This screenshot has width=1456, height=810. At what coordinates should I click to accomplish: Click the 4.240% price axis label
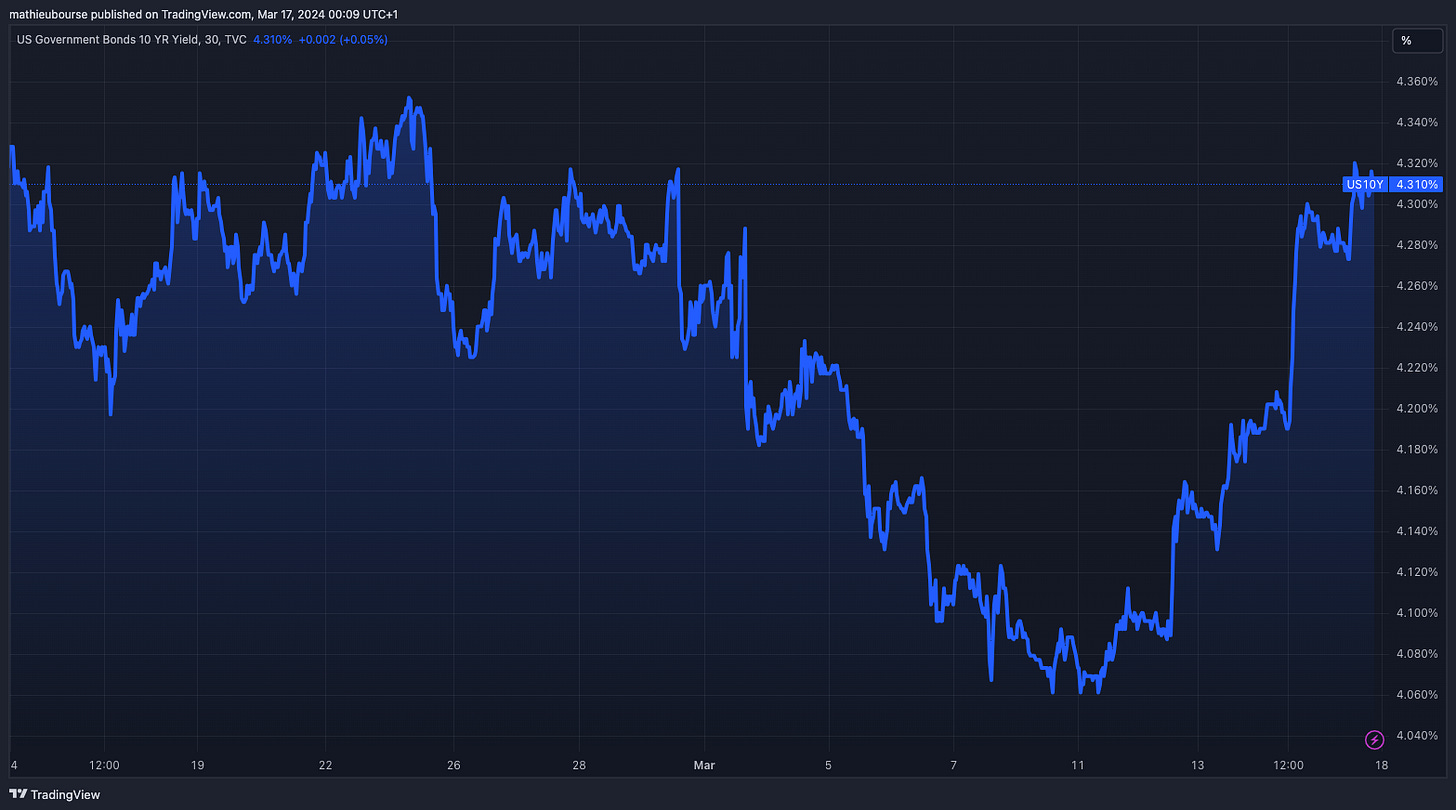(x=1415, y=327)
